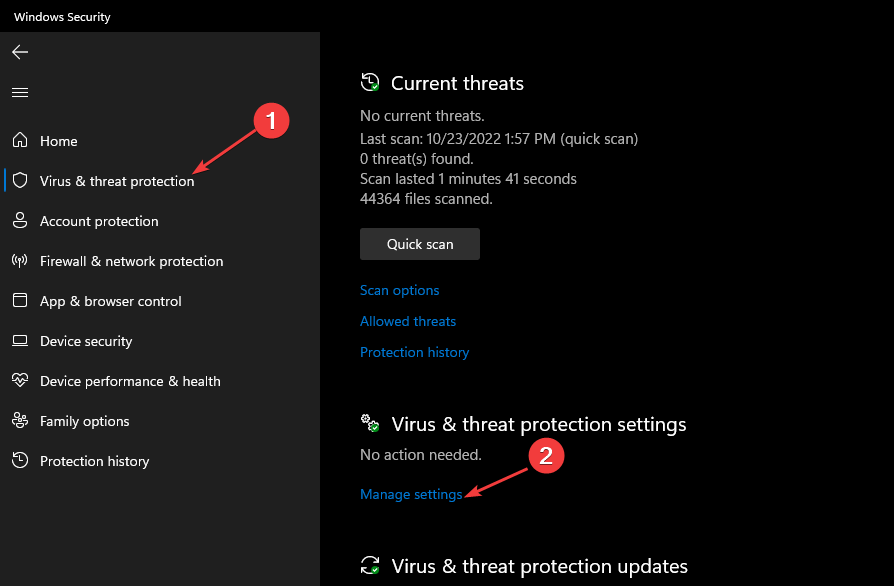This screenshot has width=894, height=586.
Task: Click the App & browser control icon
Action: point(20,301)
